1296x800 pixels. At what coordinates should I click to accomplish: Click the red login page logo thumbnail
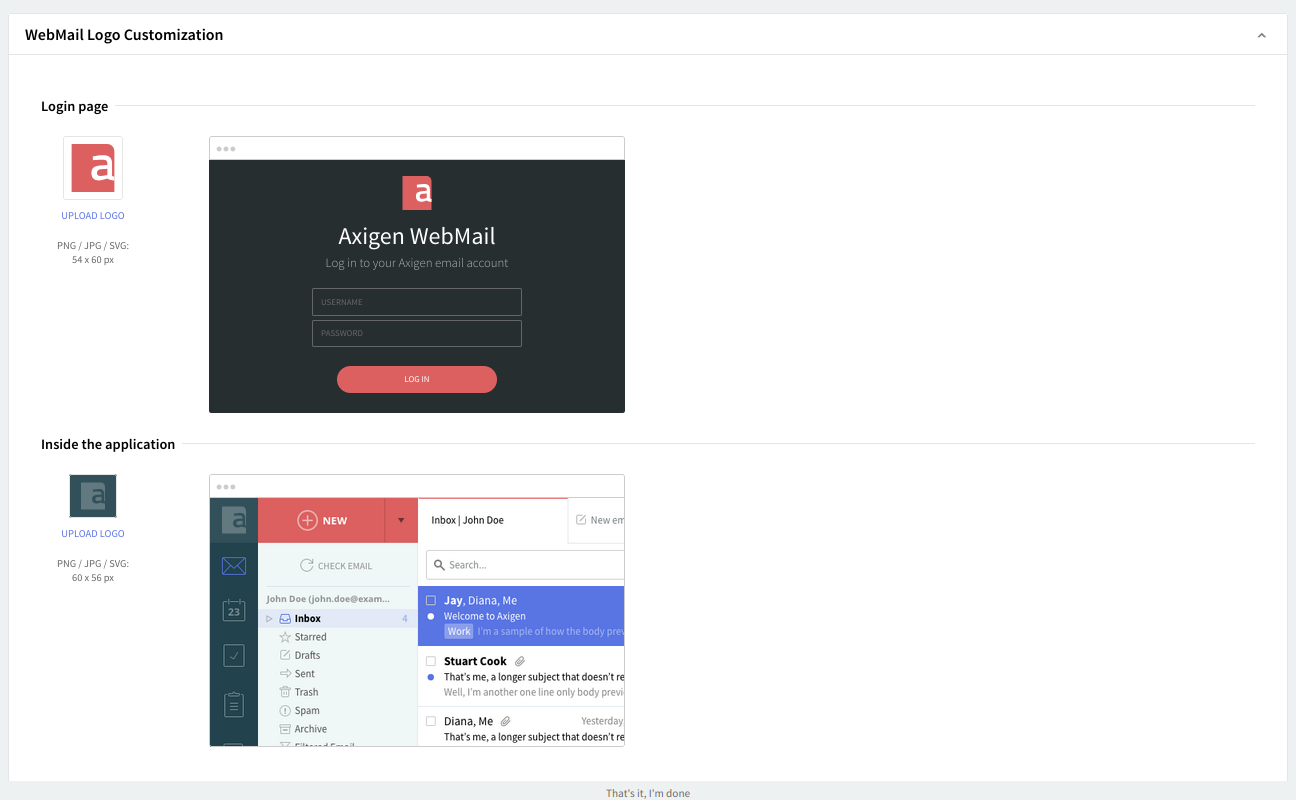93,168
